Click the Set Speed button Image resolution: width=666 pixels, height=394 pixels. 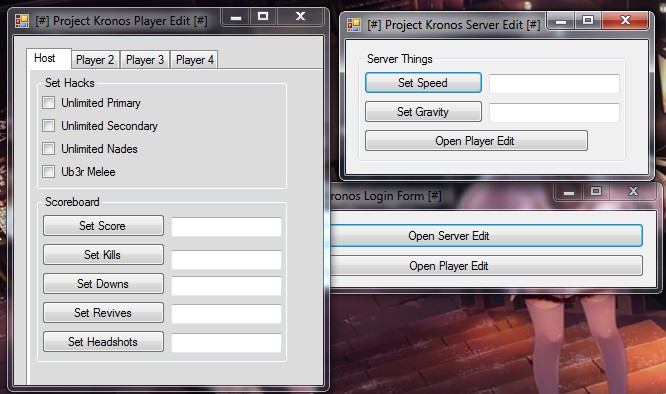tap(423, 82)
